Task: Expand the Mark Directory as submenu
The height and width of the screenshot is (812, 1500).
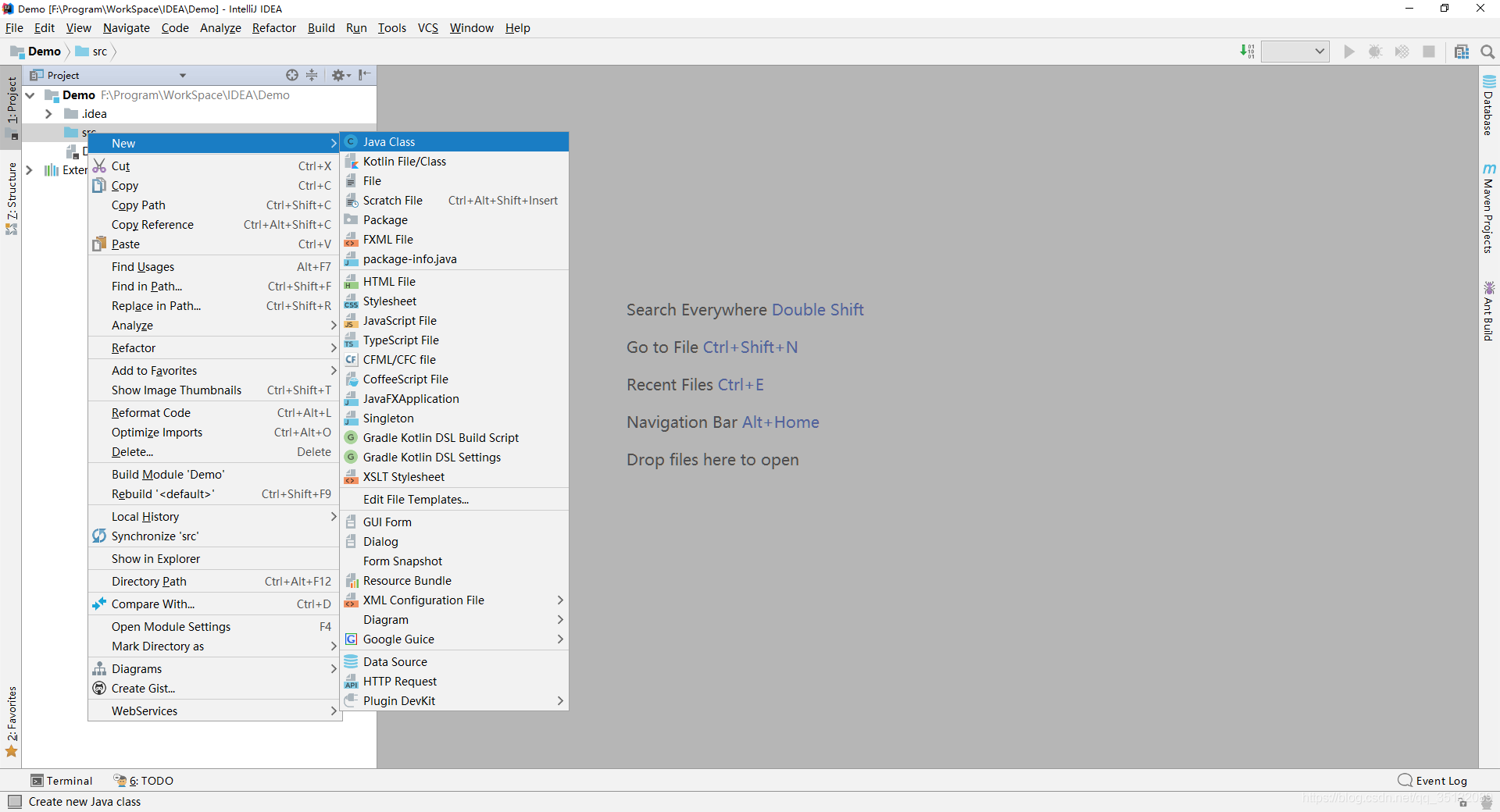Action: pyautogui.click(x=215, y=646)
